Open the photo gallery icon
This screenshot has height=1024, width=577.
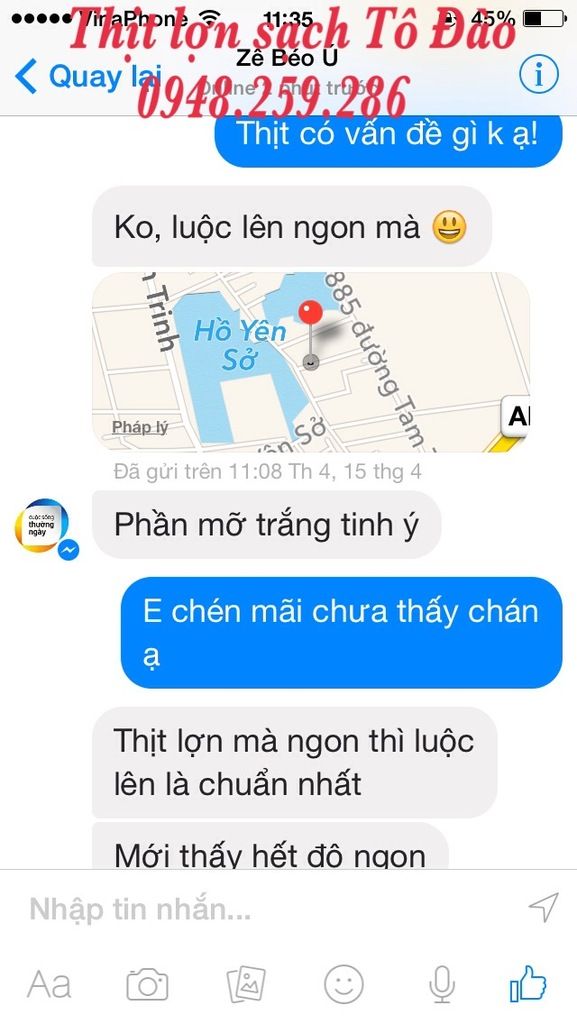tap(246, 984)
